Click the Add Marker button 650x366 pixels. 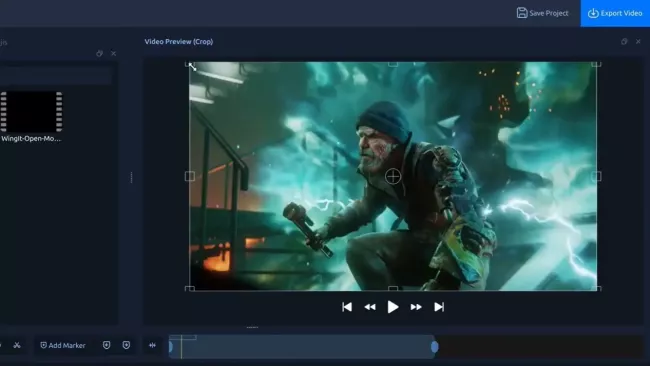[63, 345]
